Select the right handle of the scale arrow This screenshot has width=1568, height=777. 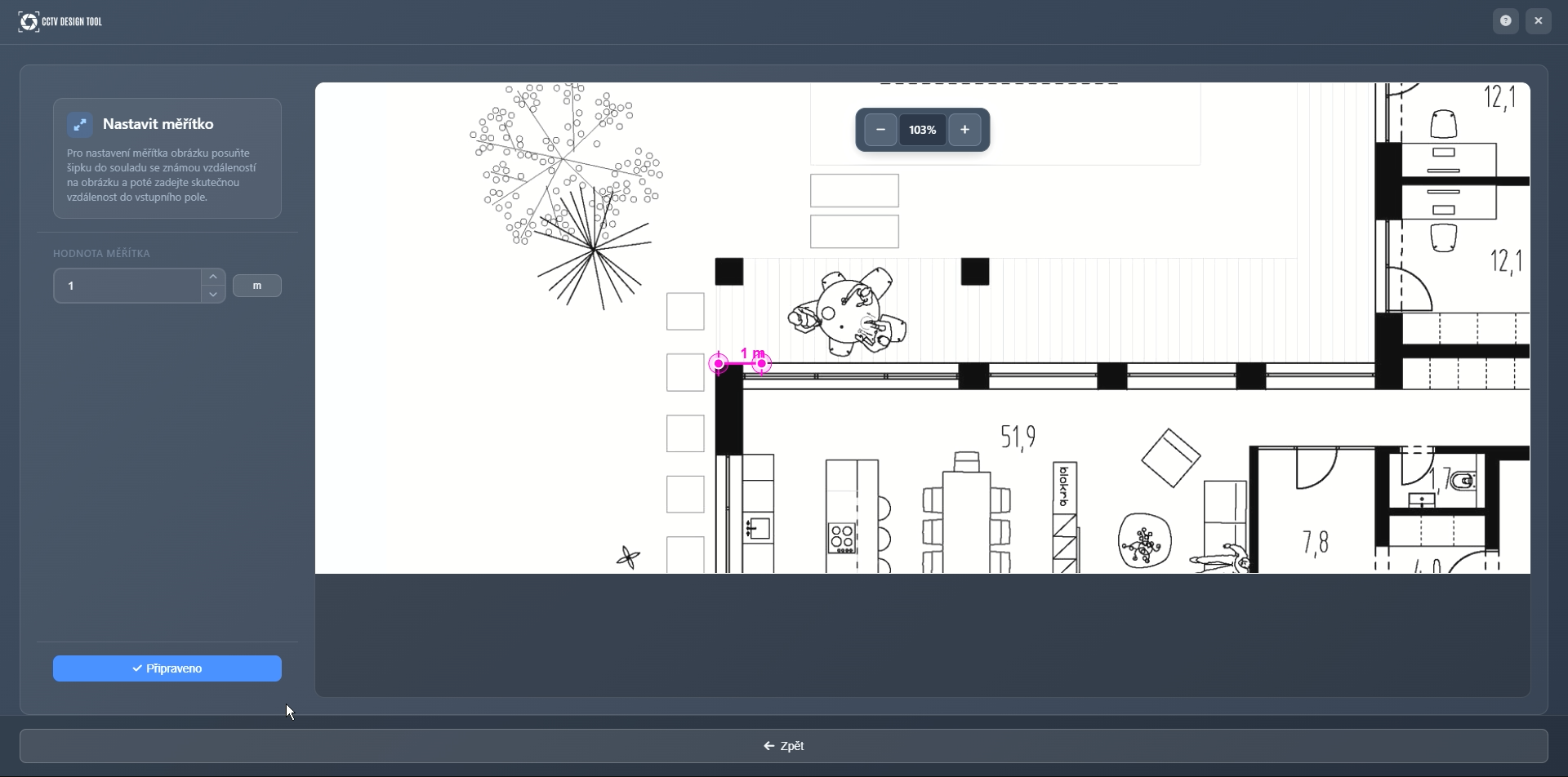[x=762, y=363]
